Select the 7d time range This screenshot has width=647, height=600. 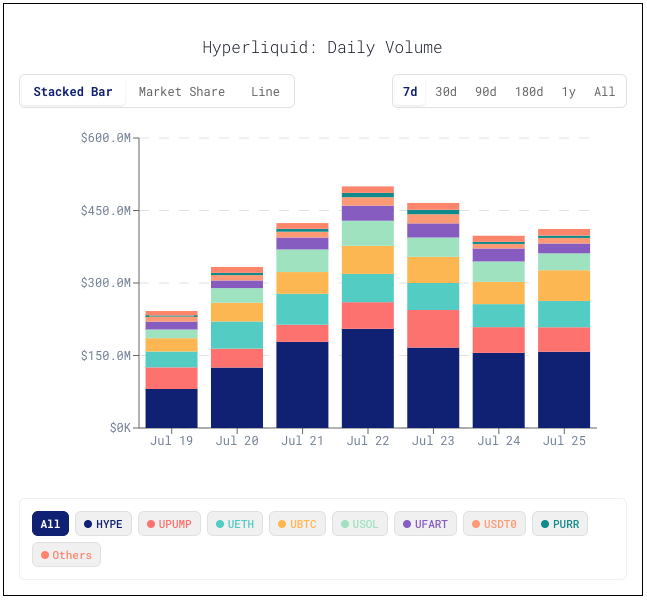point(410,91)
